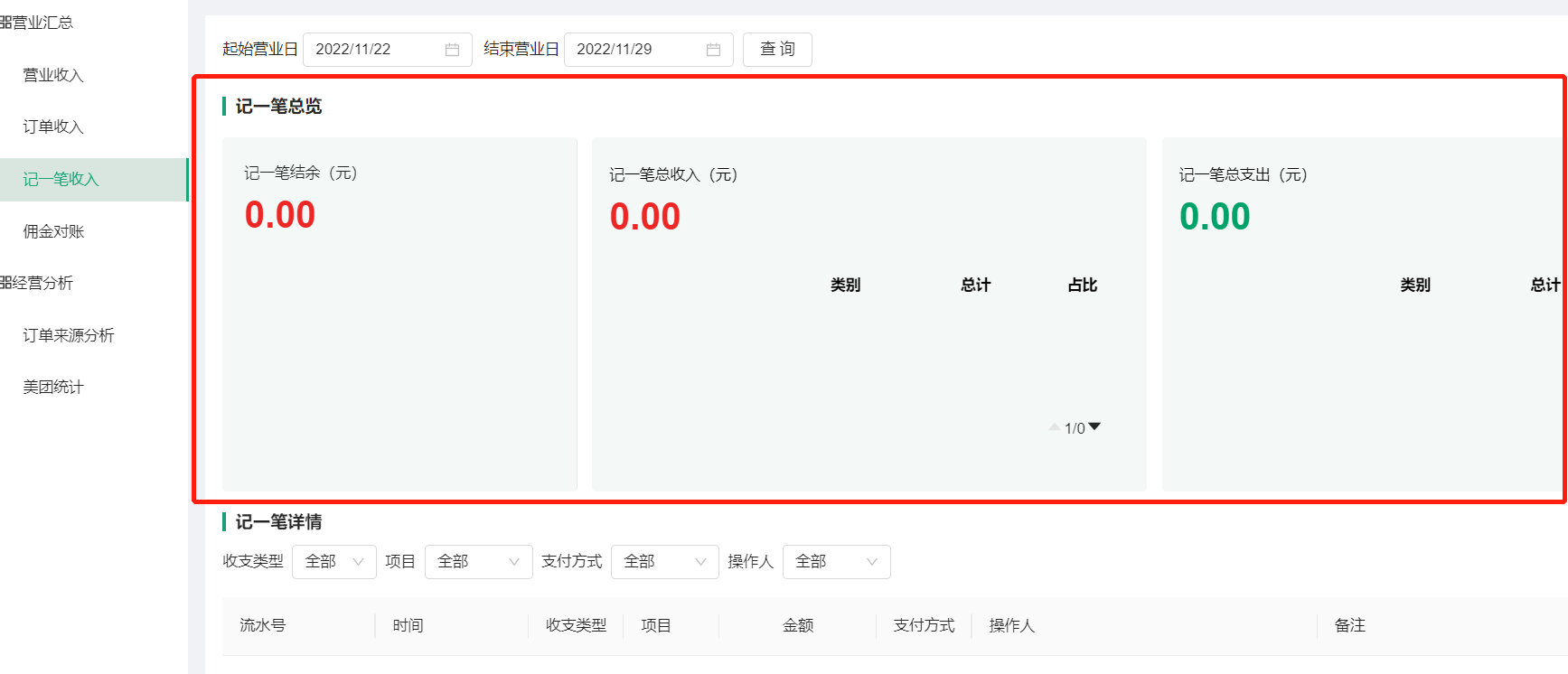This screenshot has height=674, width=1568.
Task: Click 流水号 column header
Action: [x=263, y=625]
